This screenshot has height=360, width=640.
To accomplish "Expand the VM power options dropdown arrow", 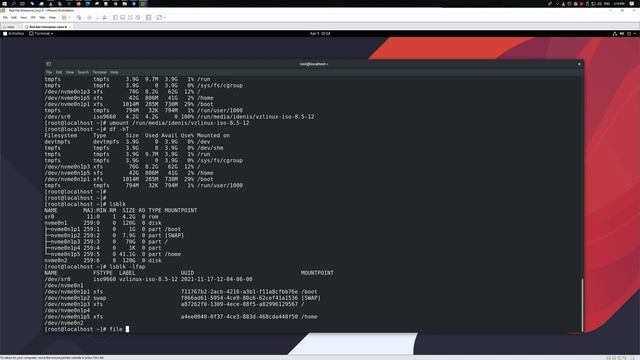I will tap(69, 18).
